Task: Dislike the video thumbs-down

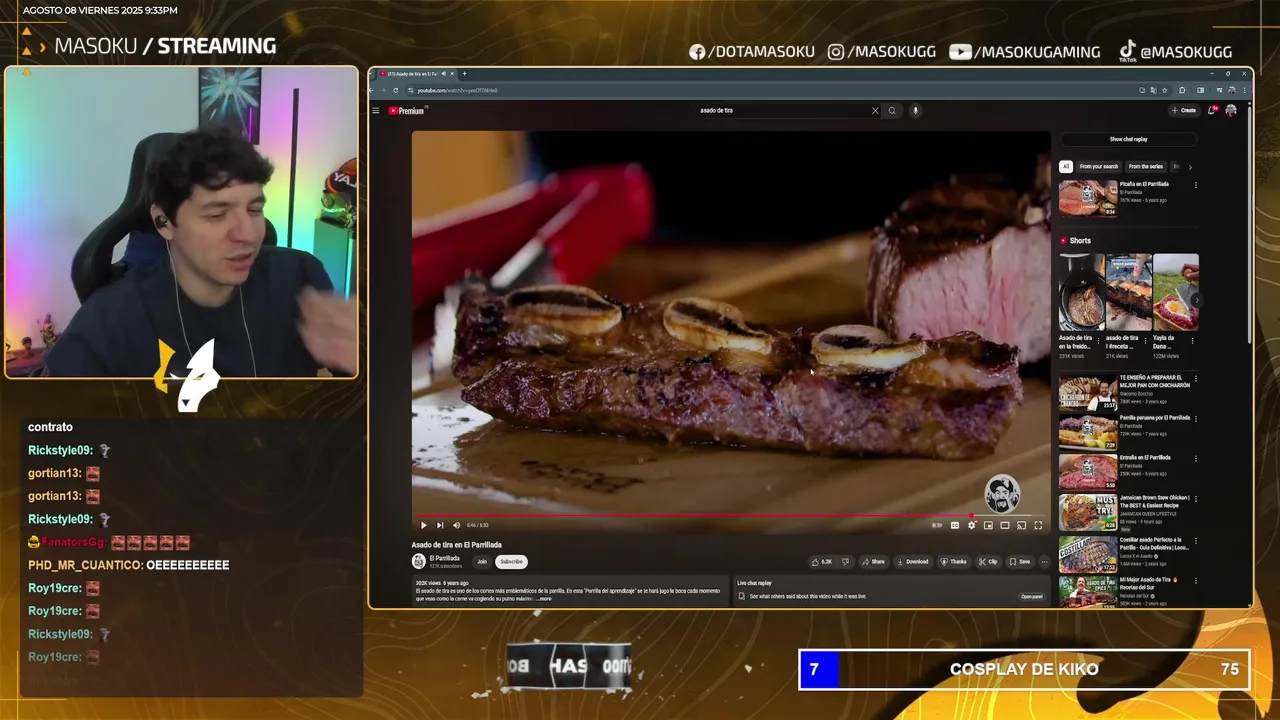Action: 845,562
